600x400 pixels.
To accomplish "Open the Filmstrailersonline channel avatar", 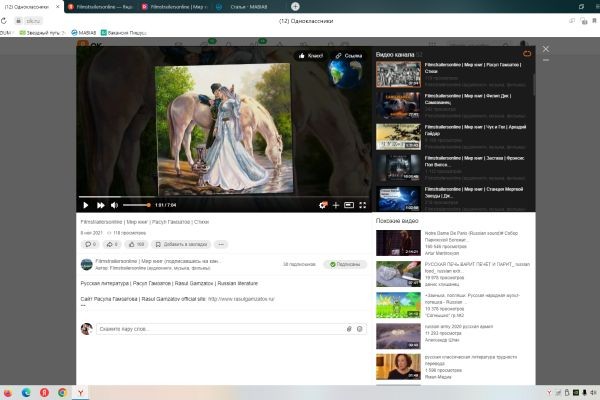I will (87, 264).
